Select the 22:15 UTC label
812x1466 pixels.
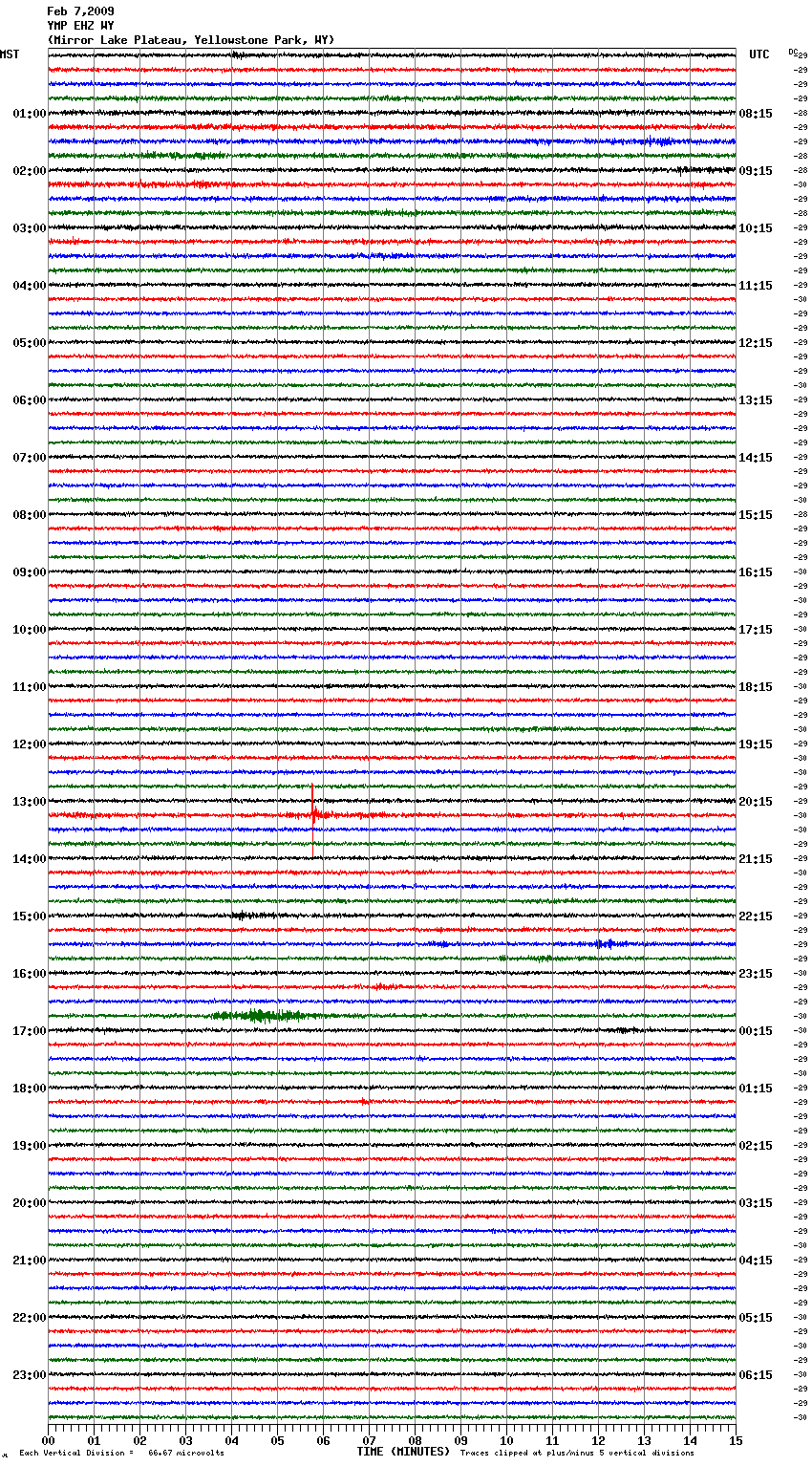pos(756,916)
